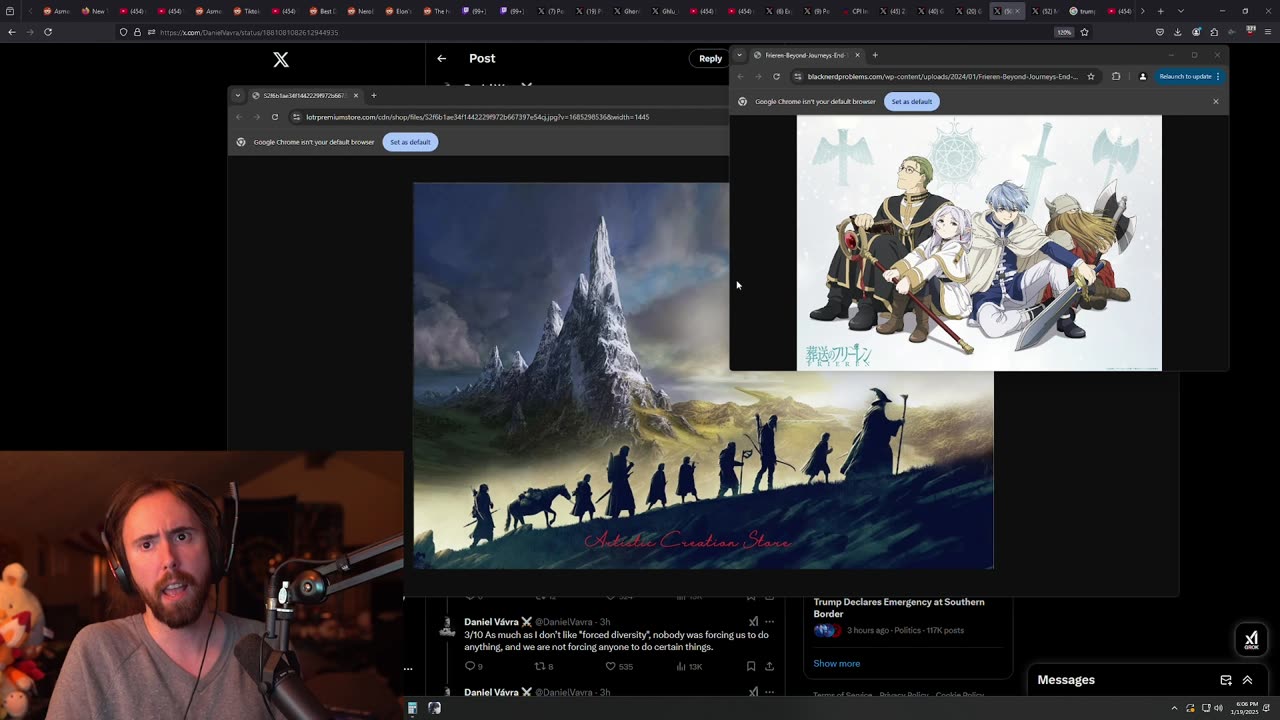Open new tab in main browser
The image size is (1280, 720).
coord(1160,11)
